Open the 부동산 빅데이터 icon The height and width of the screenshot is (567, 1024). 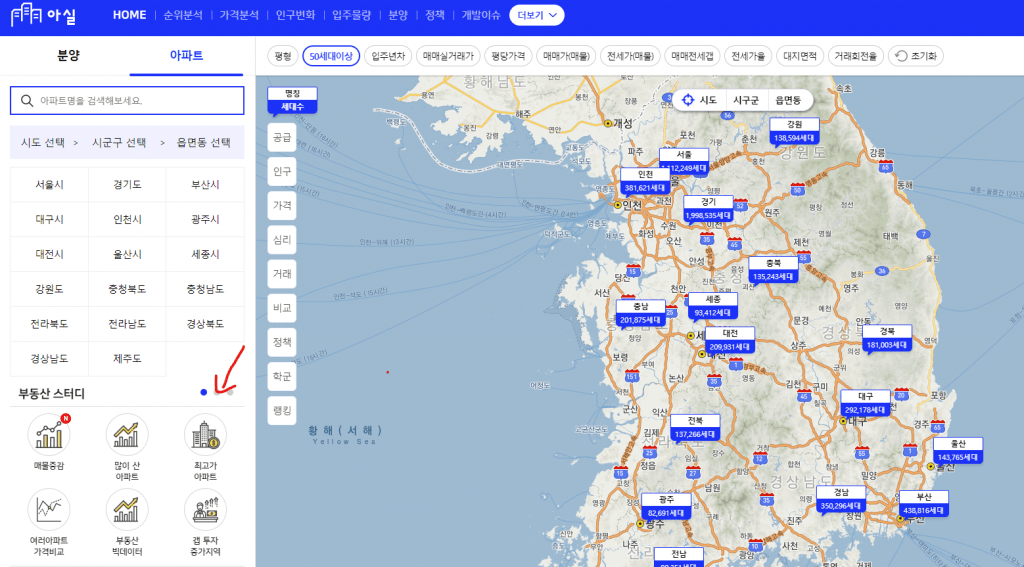point(126,510)
